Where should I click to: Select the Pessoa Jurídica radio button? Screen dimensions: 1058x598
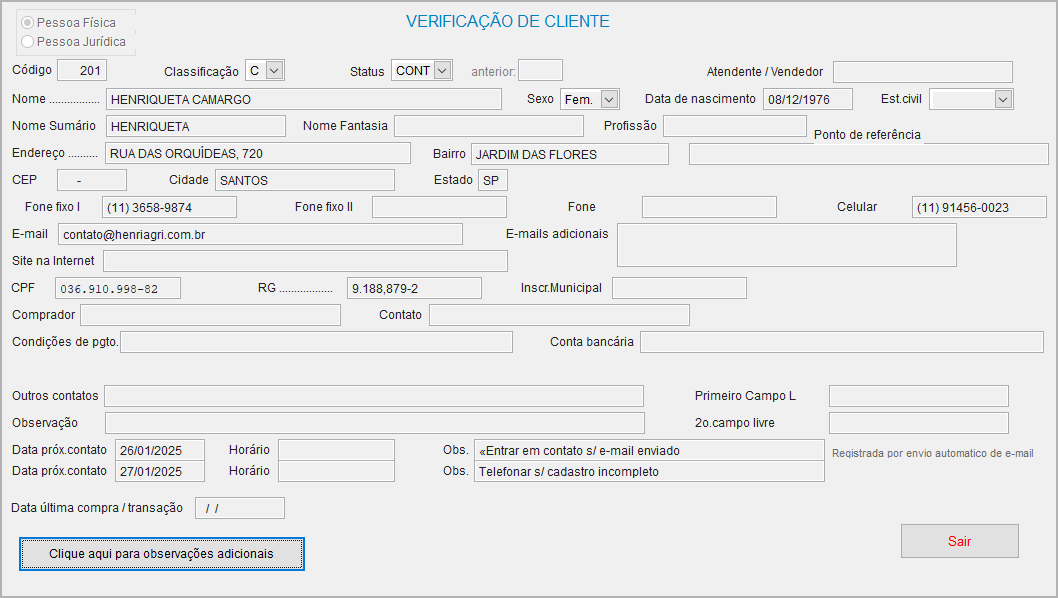tap(28, 41)
